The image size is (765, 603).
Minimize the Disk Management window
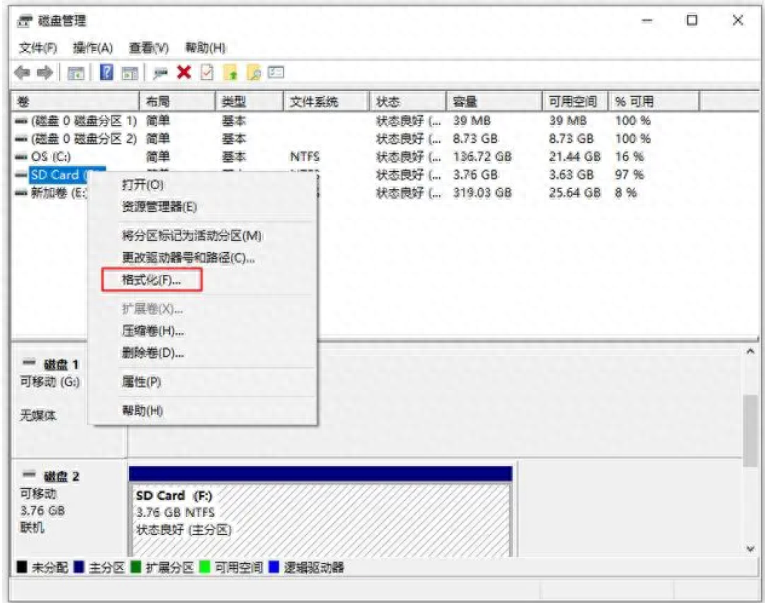[647, 20]
